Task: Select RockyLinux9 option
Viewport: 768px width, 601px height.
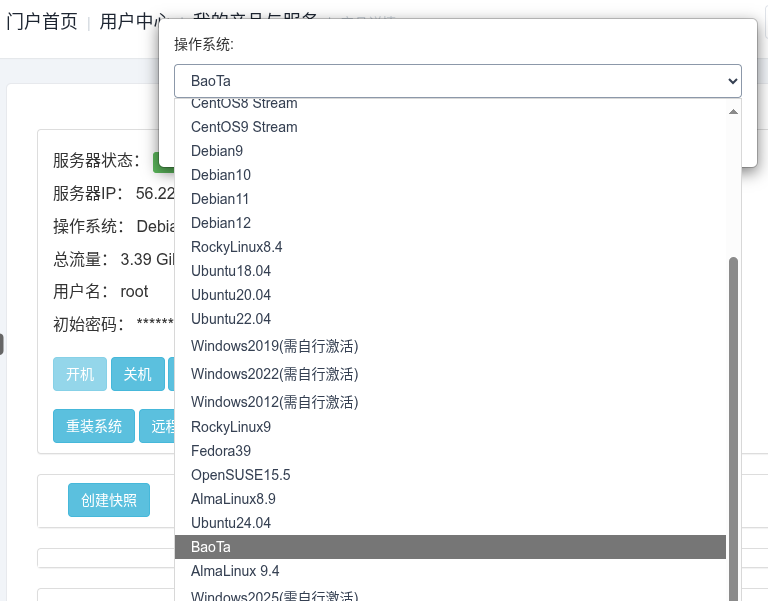Action: (450, 427)
